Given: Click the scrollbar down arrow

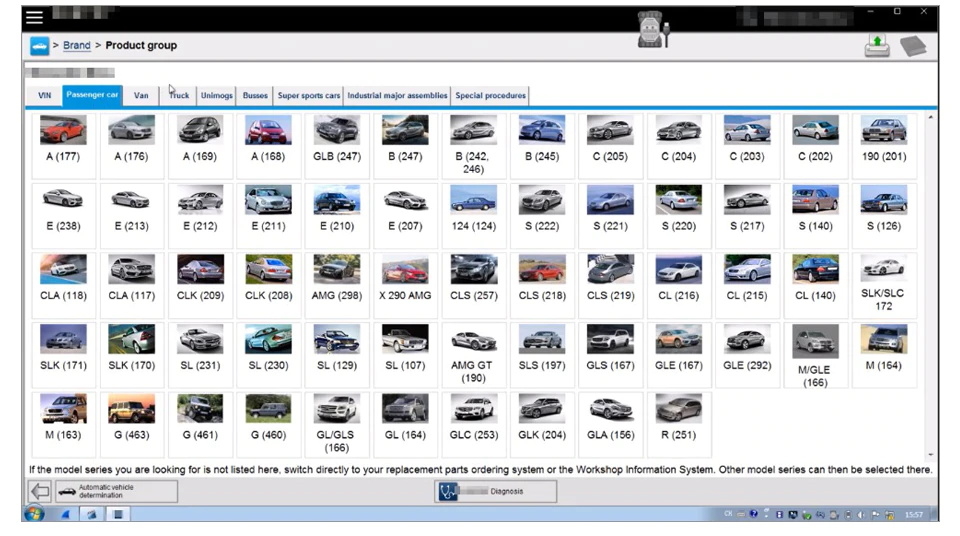Looking at the screenshot, I should tap(931, 455).
